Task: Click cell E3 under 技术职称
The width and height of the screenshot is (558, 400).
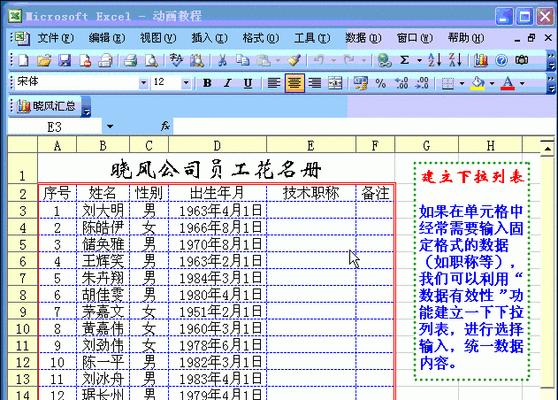Action: pos(311,211)
